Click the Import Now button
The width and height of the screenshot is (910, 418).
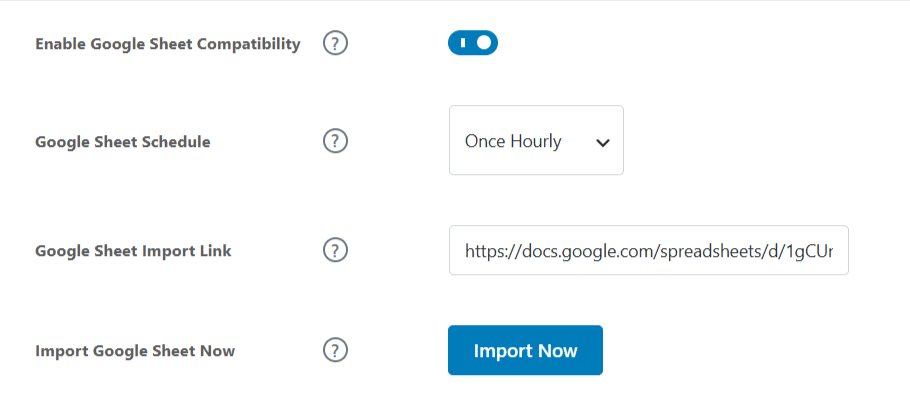tap(525, 350)
